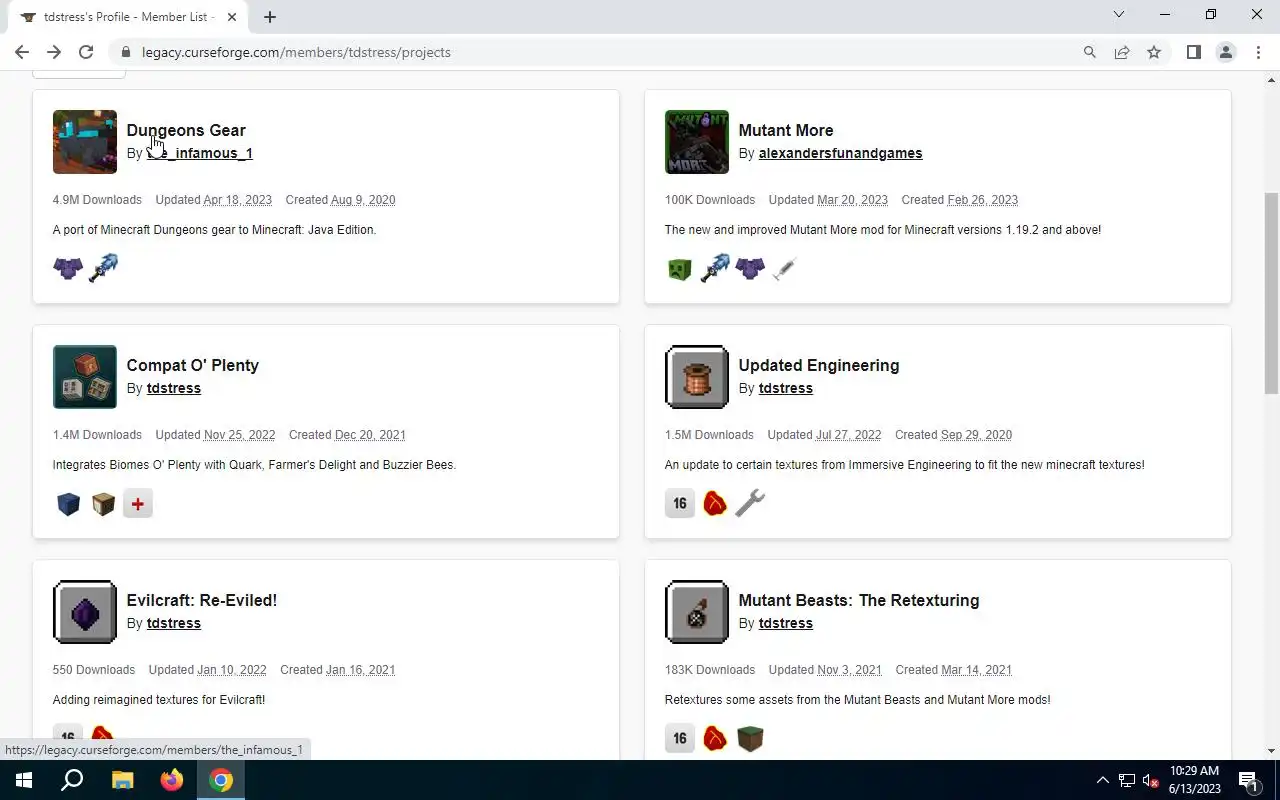Click the blue sword icon under Mutant More
The width and height of the screenshot is (1280, 800).
click(x=715, y=268)
